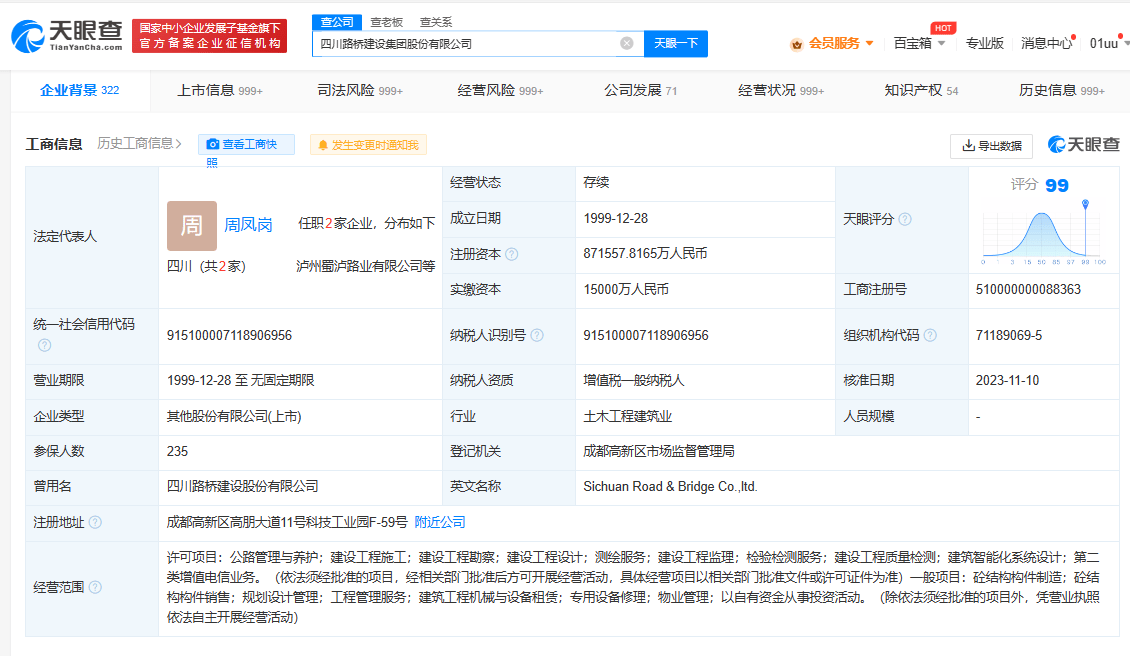Screen dimensions: 1130x656
Task: Switch to the 经营风险 tab
Action: [500, 90]
